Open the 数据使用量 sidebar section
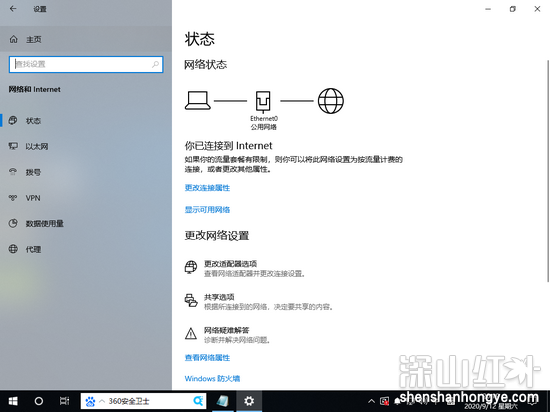The width and height of the screenshot is (550, 412). [x=86, y=223]
